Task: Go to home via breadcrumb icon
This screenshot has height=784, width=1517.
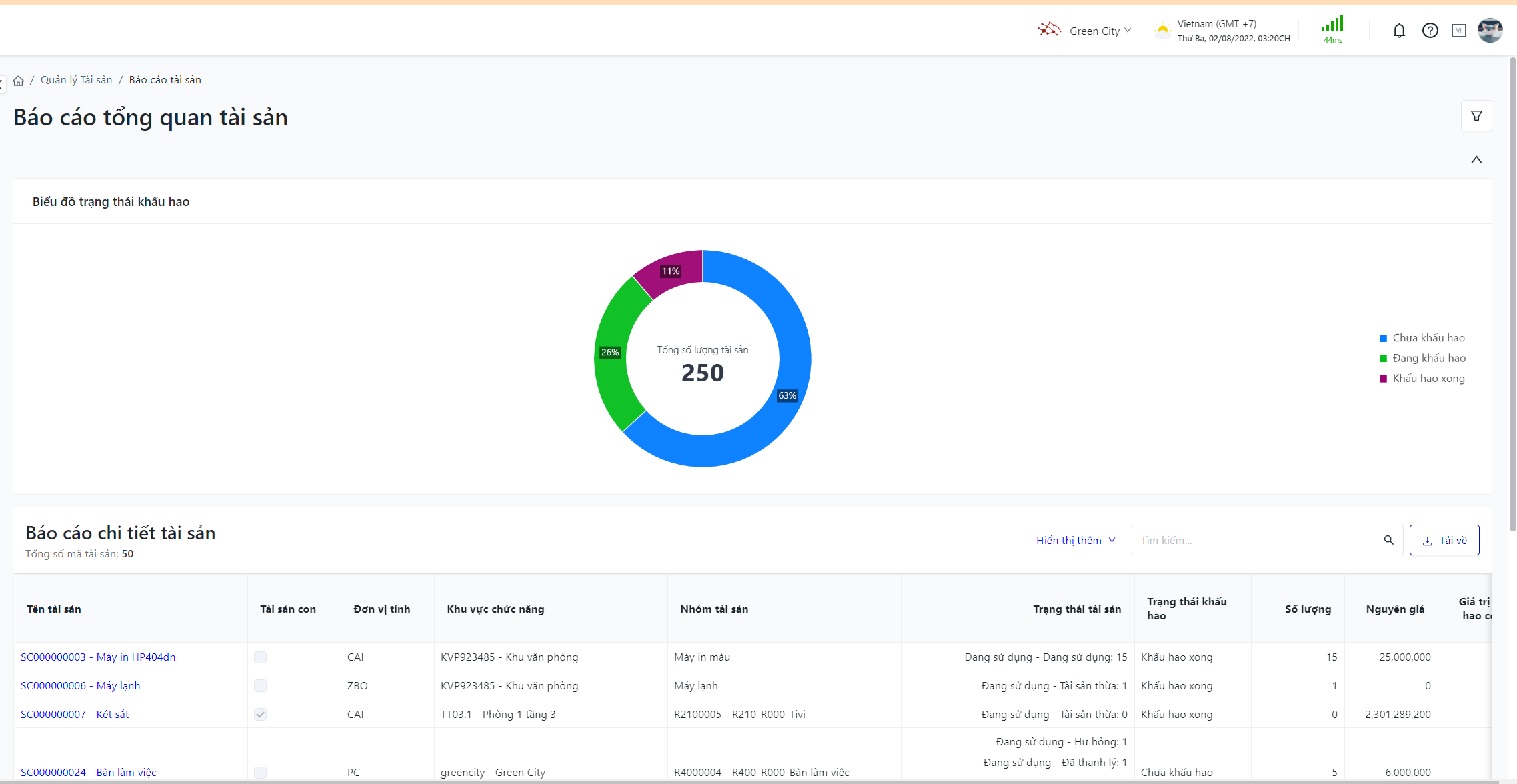Action: pyautogui.click(x=19, y=81)
